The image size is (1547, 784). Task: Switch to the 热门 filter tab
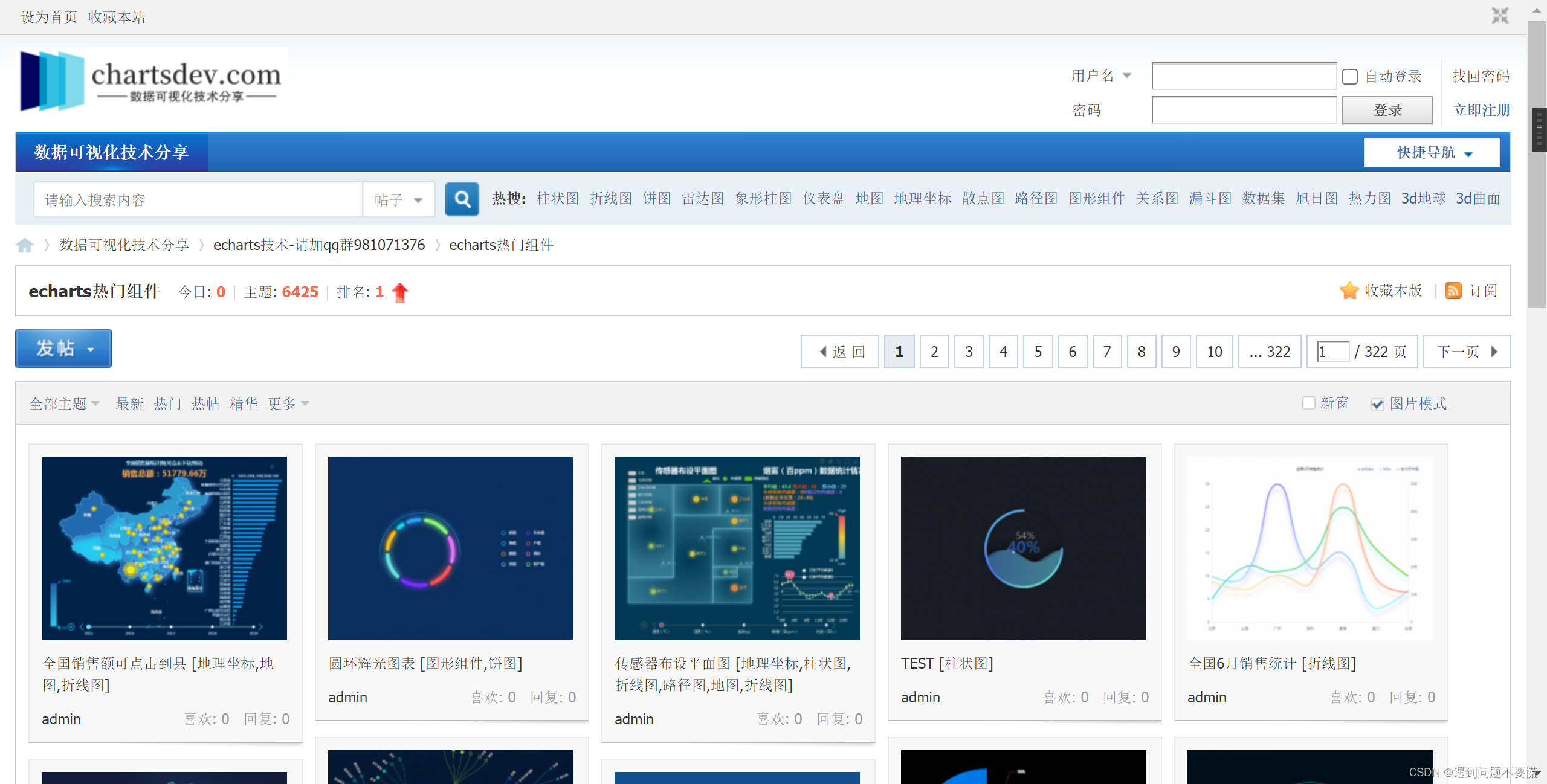pos(167,403)
